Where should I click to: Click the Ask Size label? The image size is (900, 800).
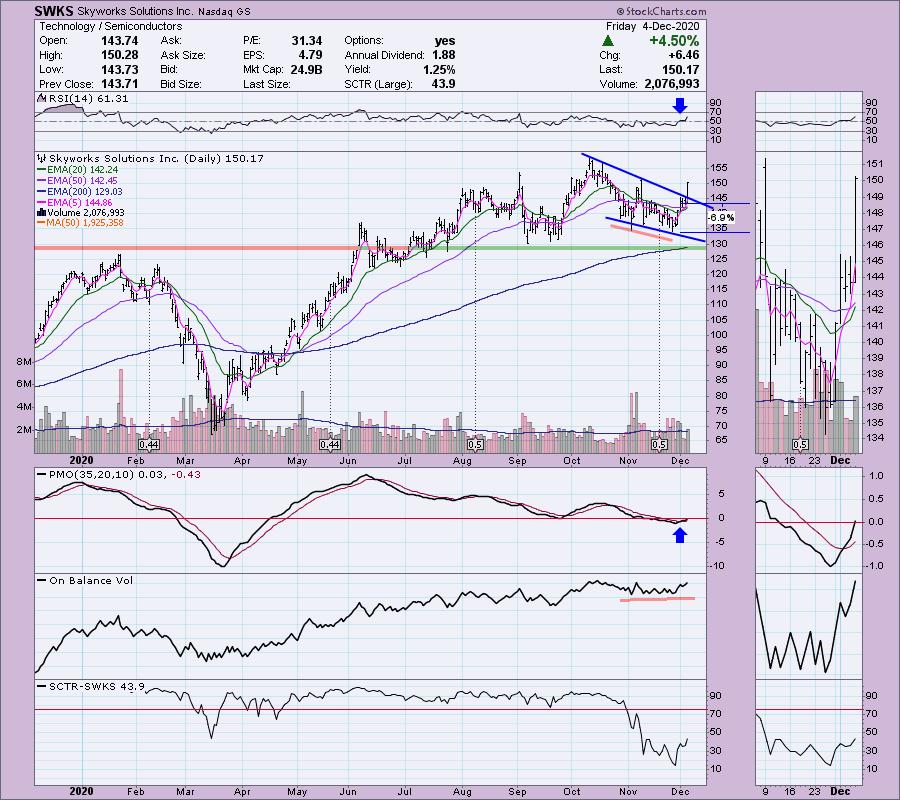(183, 55)
